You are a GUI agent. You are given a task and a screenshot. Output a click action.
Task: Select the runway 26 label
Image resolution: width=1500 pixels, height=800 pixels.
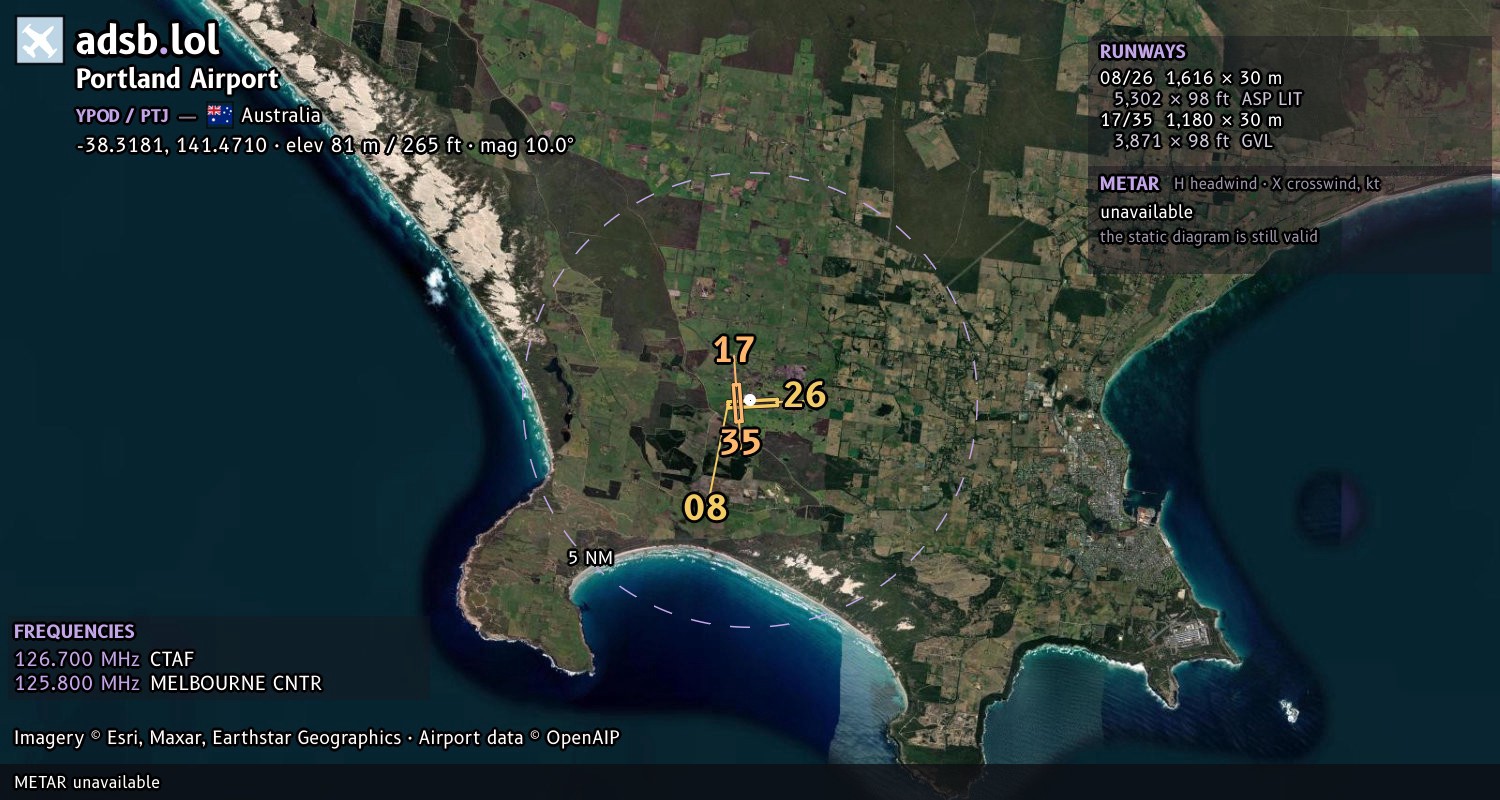804,396
